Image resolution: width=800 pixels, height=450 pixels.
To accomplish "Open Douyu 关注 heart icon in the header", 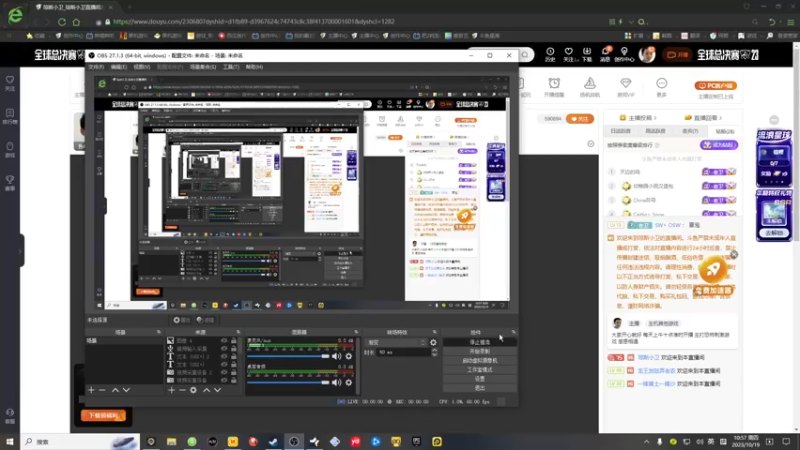I will coord(568,54).
